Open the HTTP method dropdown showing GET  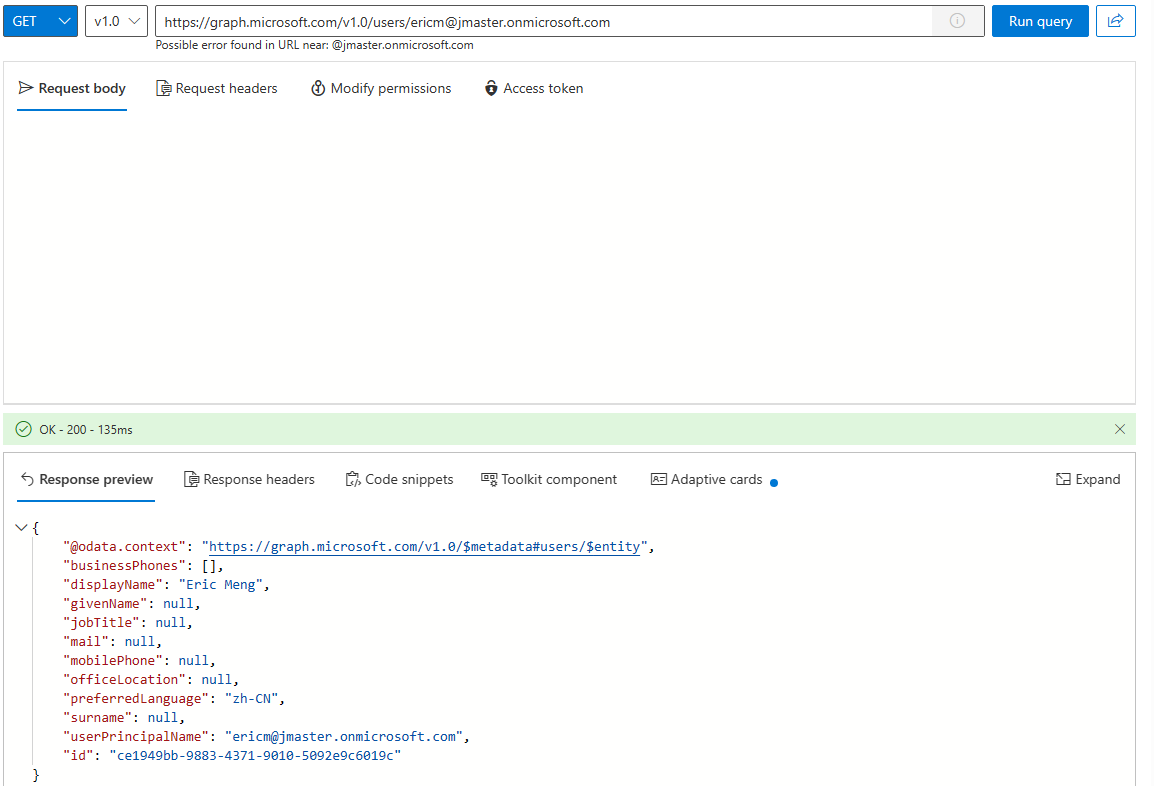(x=40, y=20)
